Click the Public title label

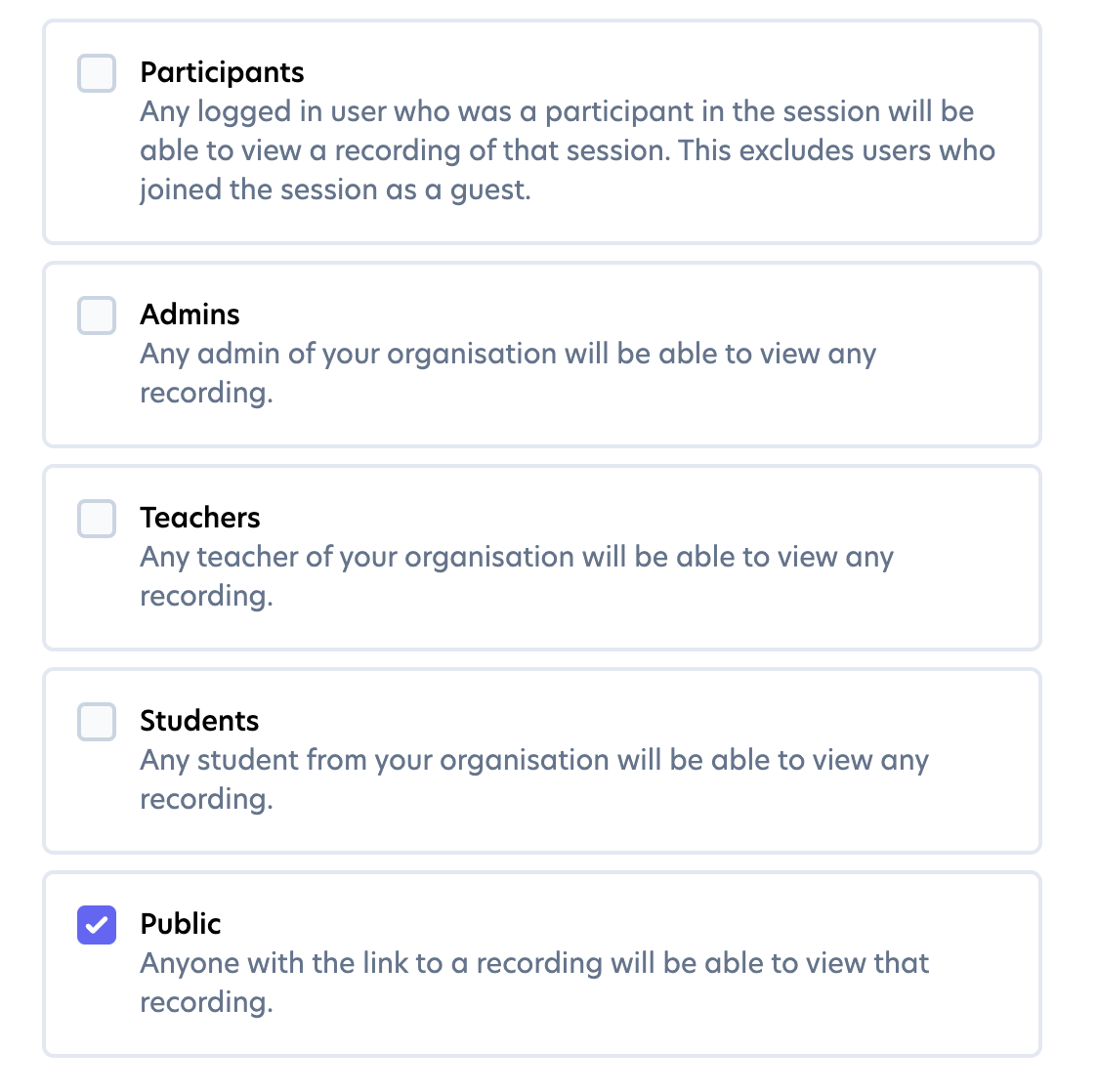[181, 924]
